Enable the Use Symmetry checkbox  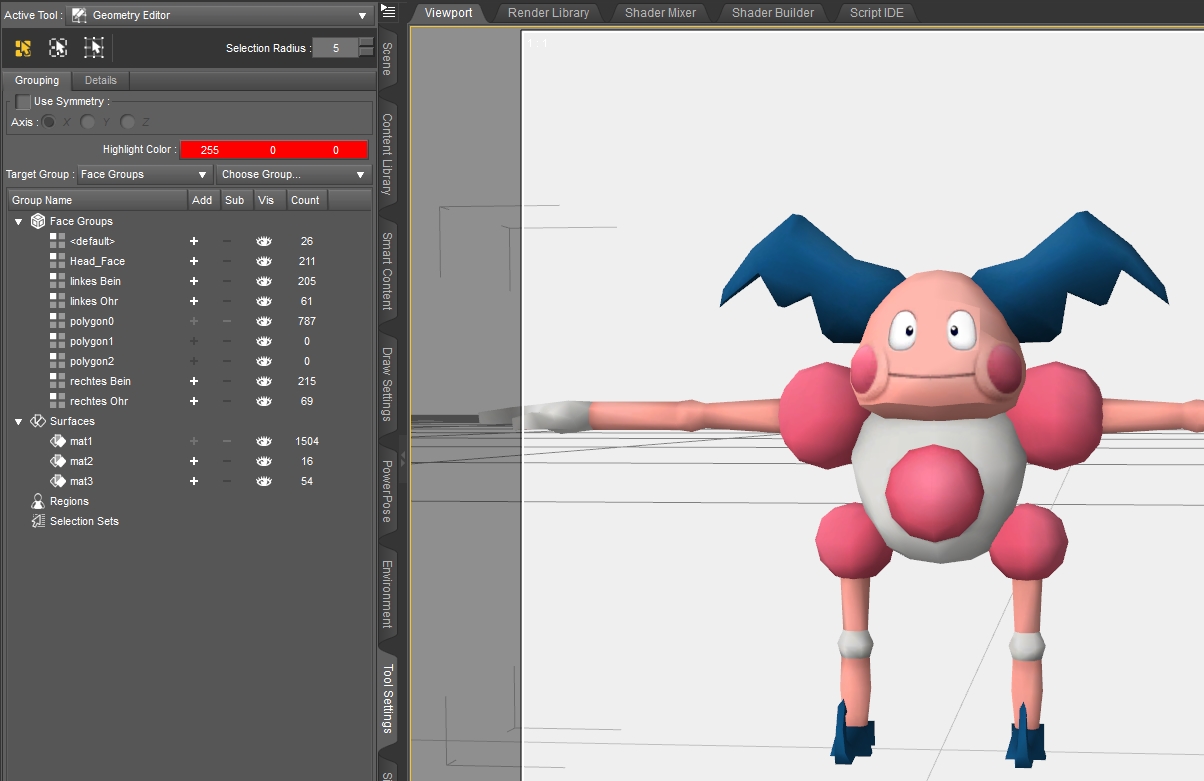[x=23, y=102]
